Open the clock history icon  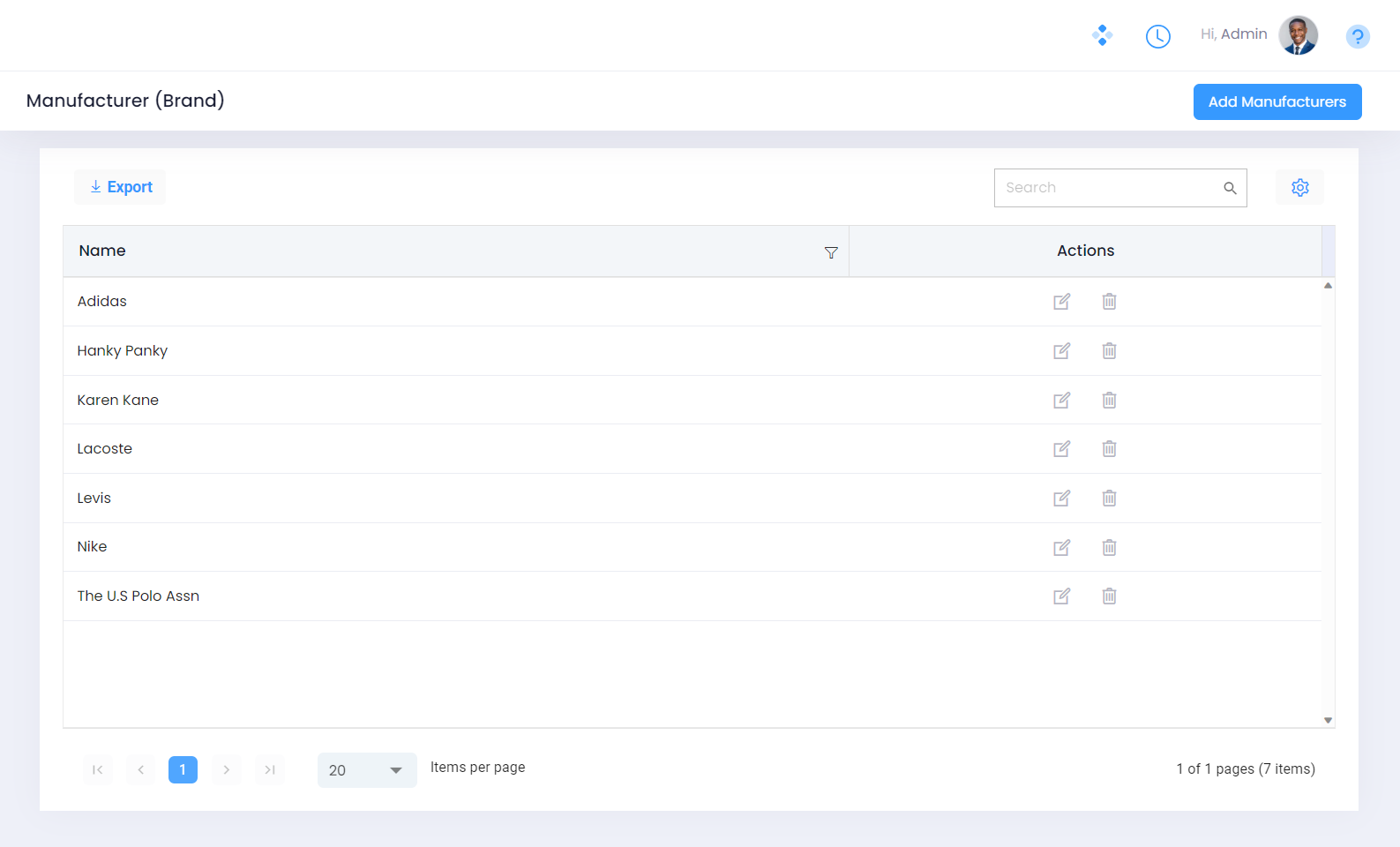click(1157, 36)
